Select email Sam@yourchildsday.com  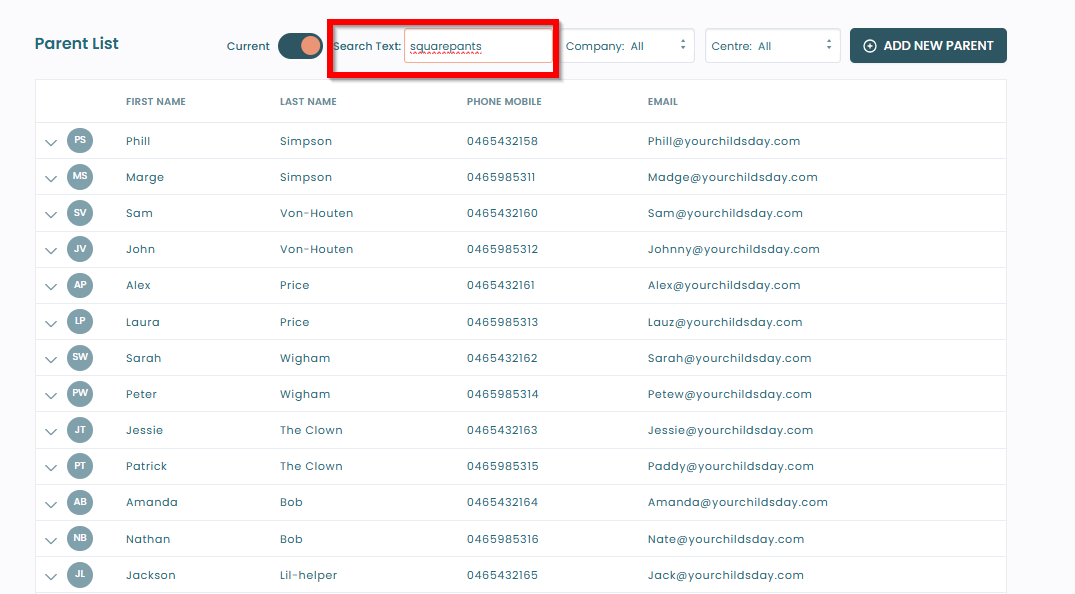(725, 213)
